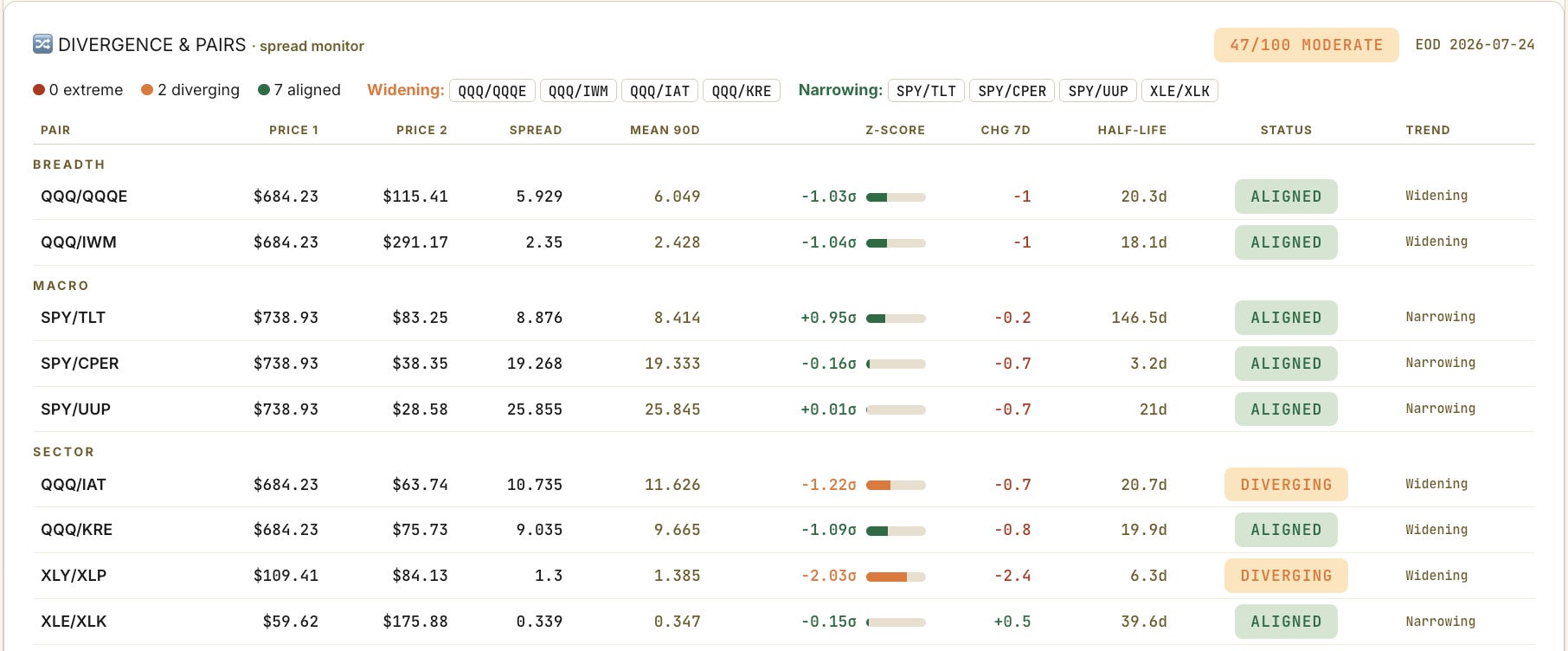This screenshot has height=651, width=1568.
Task: Click the z-score value -2.03σ
Action: pos(828,576)
